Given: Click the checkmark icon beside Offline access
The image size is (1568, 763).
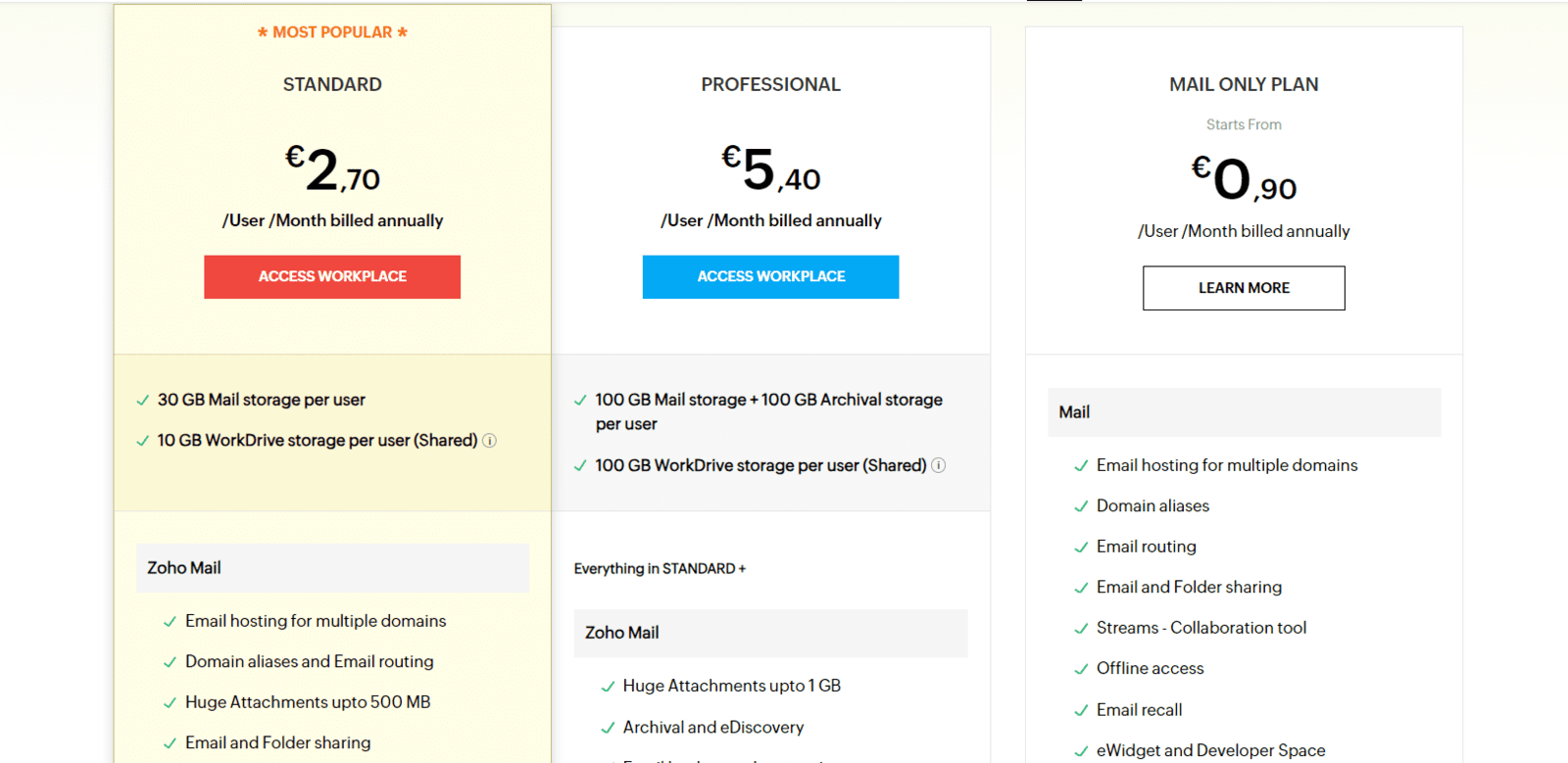Looking at the screenshot, I should point(1081,669).
